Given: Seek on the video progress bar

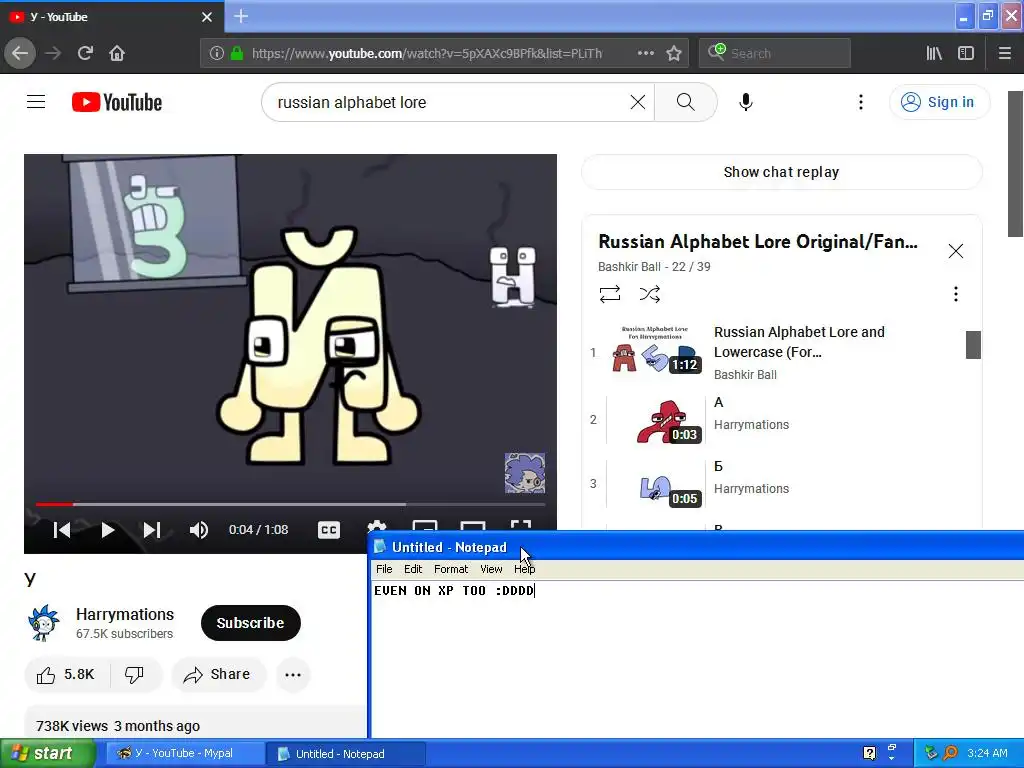Looking at the screenshot, I should click(290, 504).
